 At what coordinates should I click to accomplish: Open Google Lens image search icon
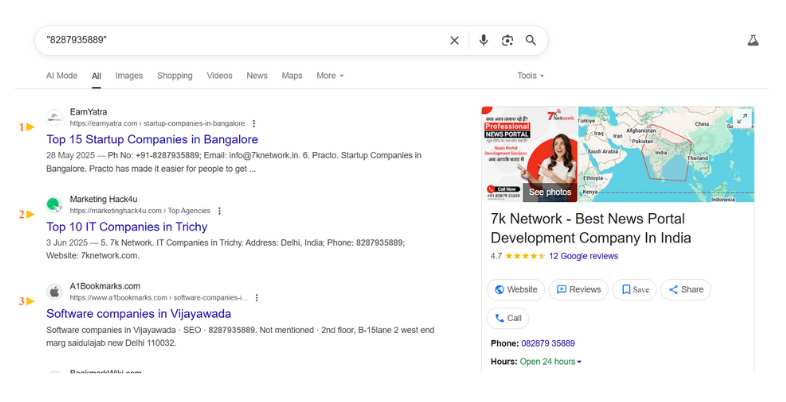(x=507, y=41)
